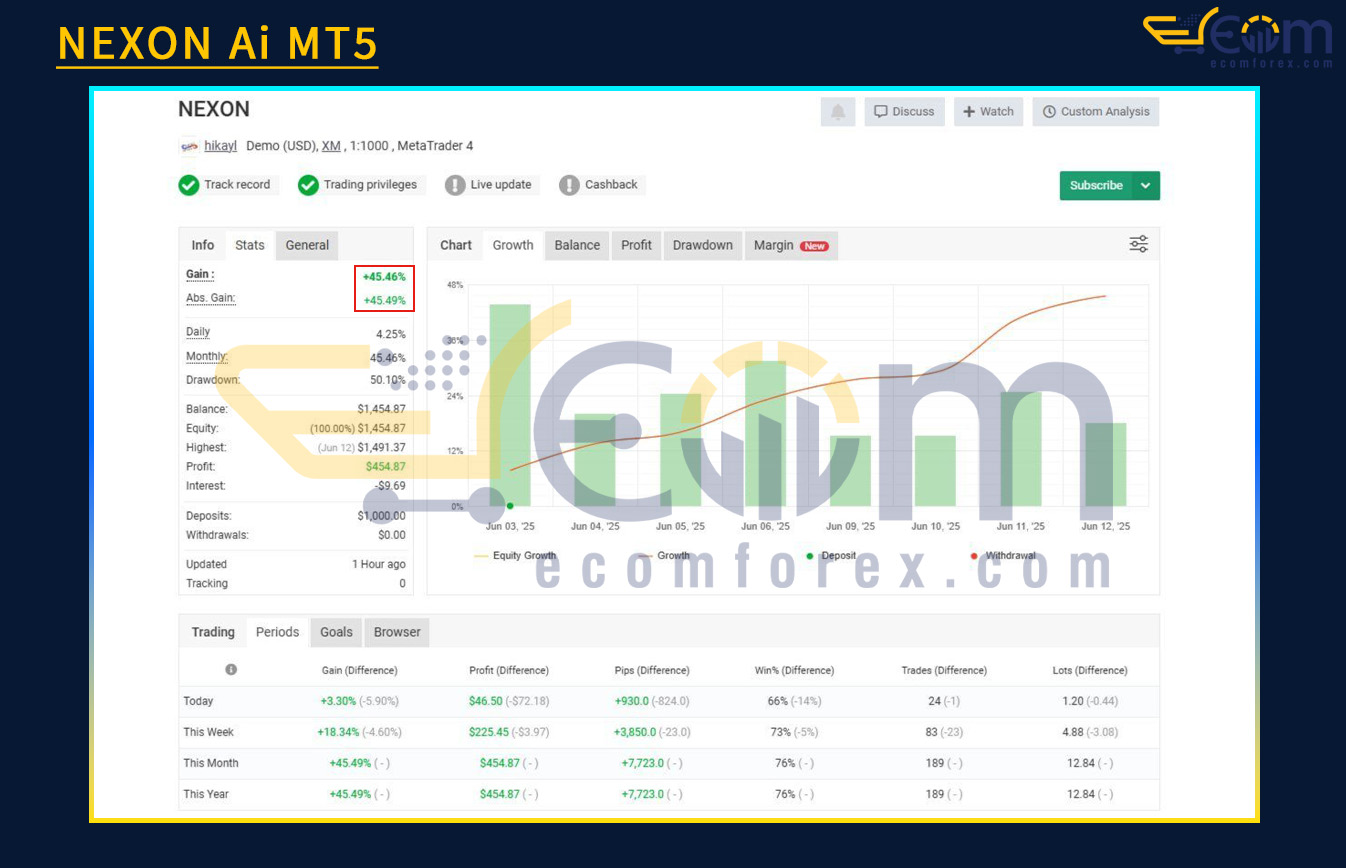Click the Jun 12 '25 green bar
The image size is (1346, 868).
tap(1106, 465)
